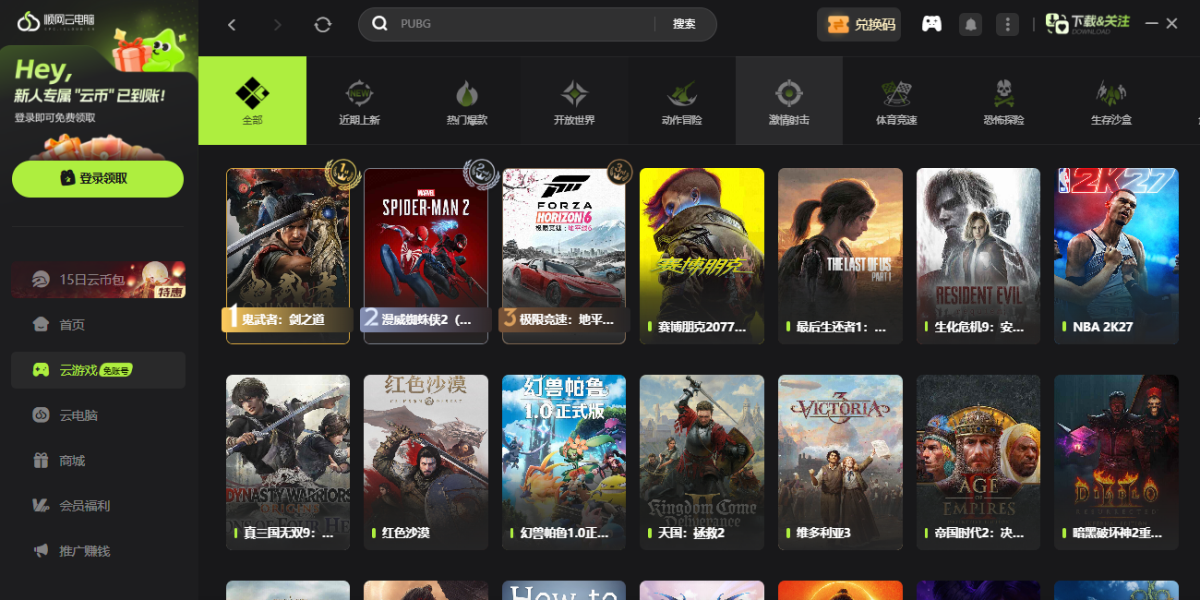The image size is (1200, 600).
Task: Open notifications bell icon
Action: (x=970, y=24)
